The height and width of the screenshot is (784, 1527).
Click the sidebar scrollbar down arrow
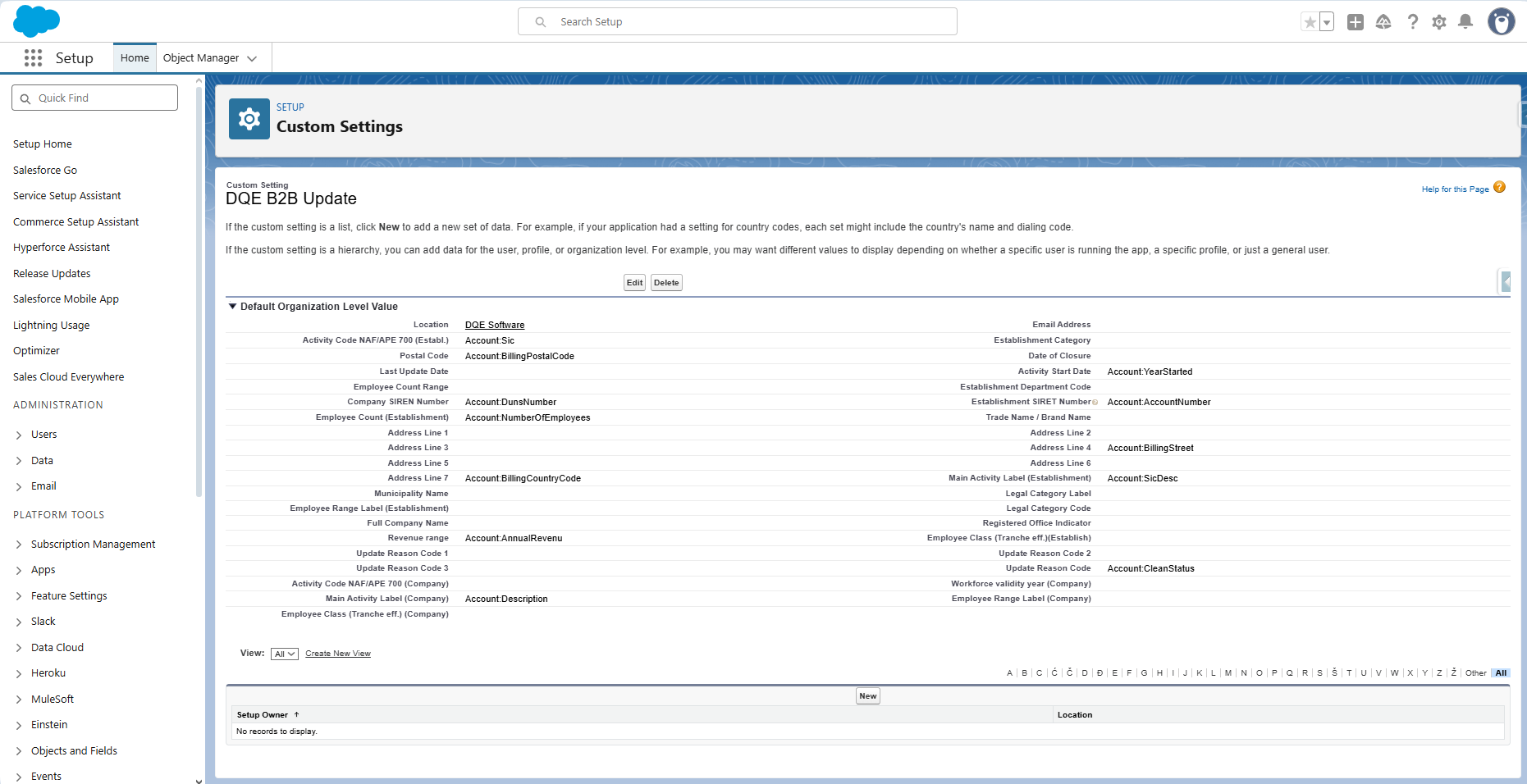[x=199, y=780]
